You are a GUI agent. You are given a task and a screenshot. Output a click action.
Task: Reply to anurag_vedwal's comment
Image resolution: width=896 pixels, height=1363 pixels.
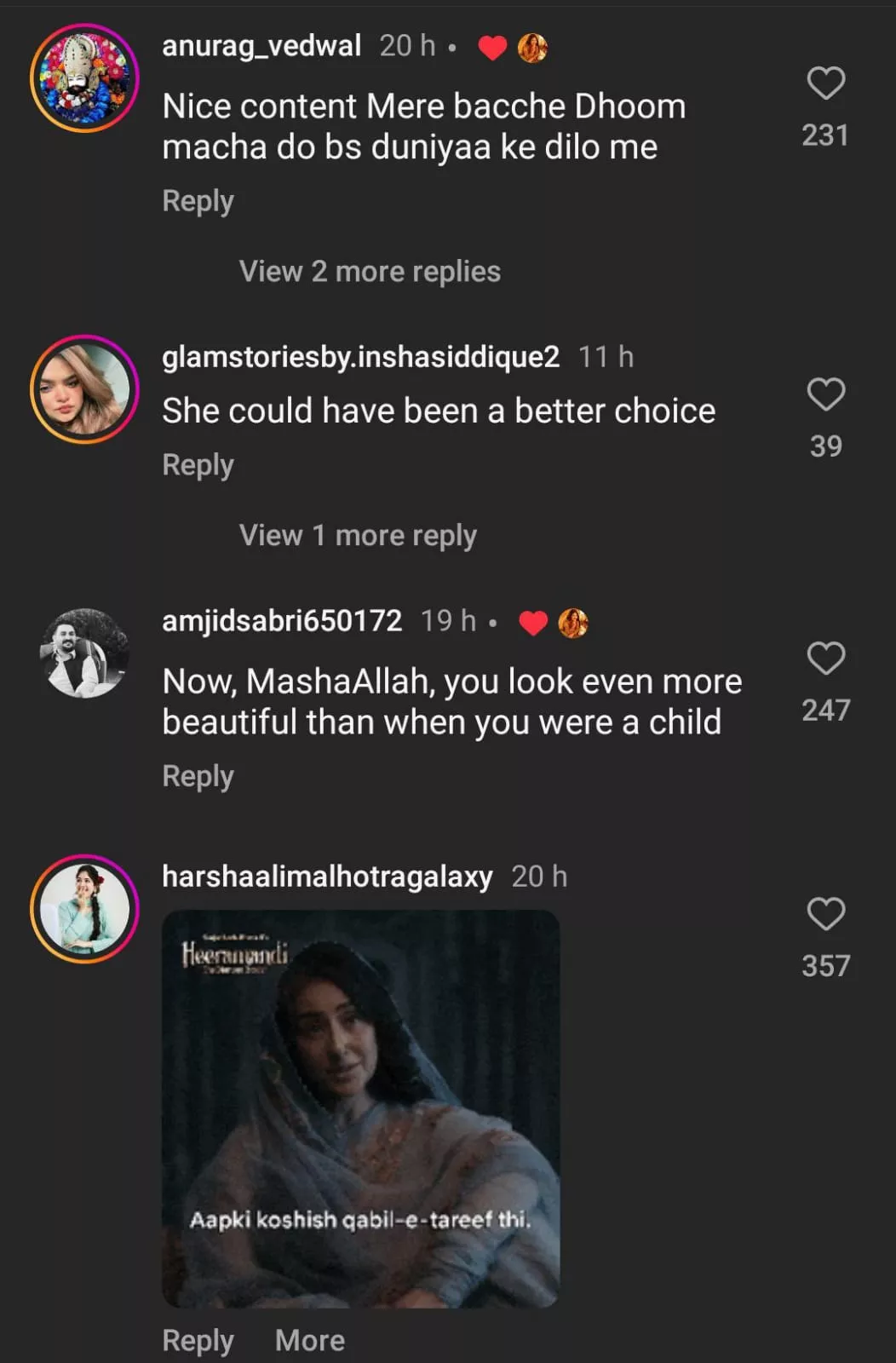[198, 201]
